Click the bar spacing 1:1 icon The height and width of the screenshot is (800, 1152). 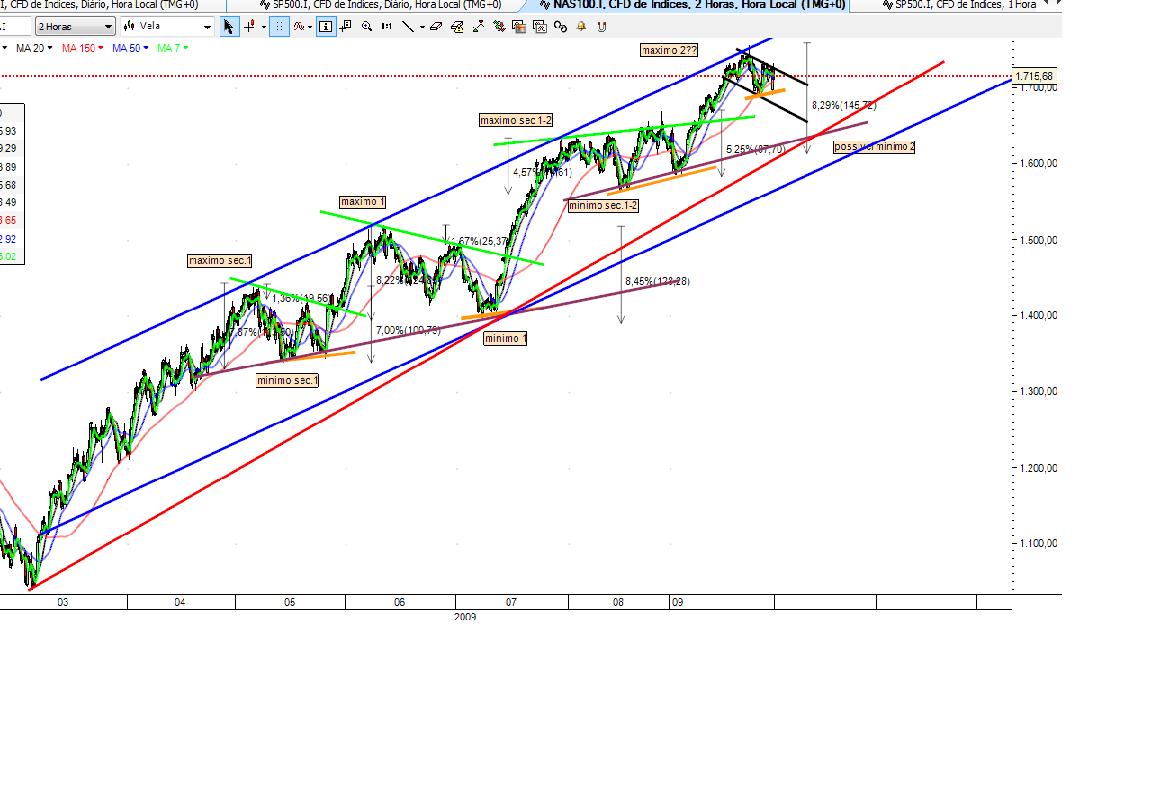point(386,26)
